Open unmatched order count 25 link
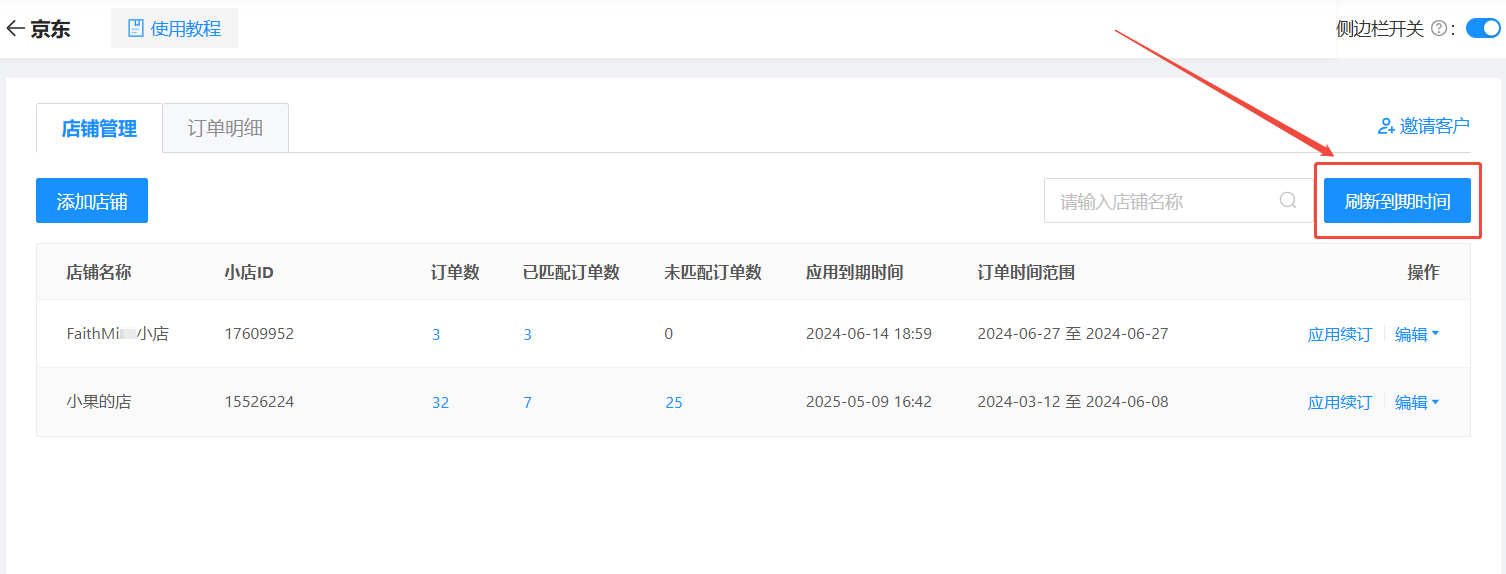 [673, 402]
